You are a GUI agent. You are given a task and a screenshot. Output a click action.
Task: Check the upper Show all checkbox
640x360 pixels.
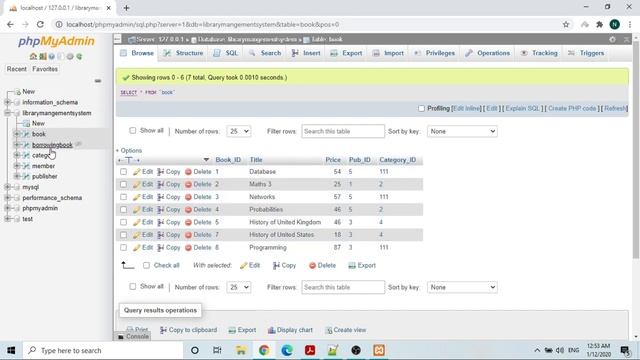pos(133,131)
